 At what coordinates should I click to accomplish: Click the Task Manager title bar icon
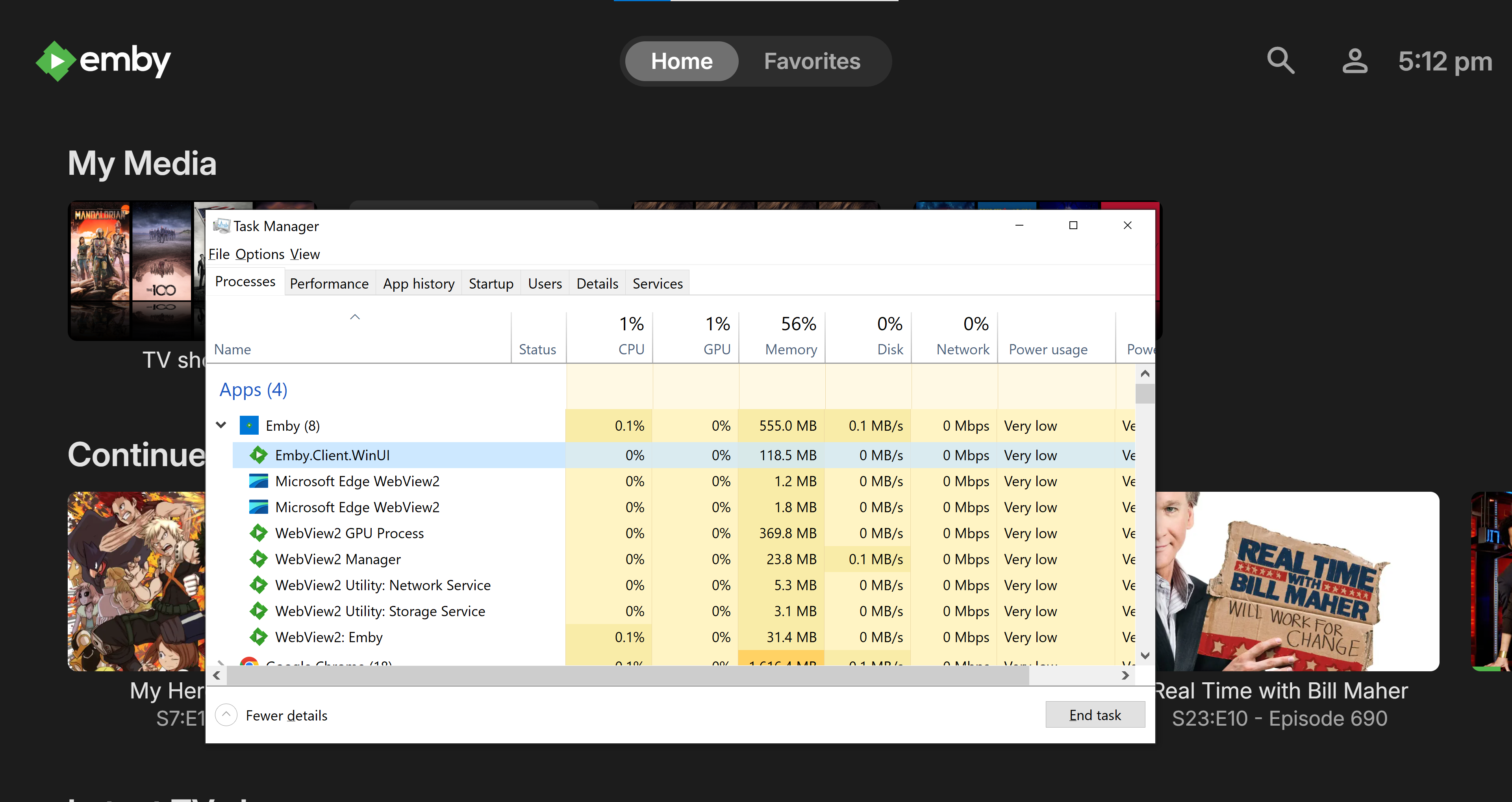(x=222, y=226)
